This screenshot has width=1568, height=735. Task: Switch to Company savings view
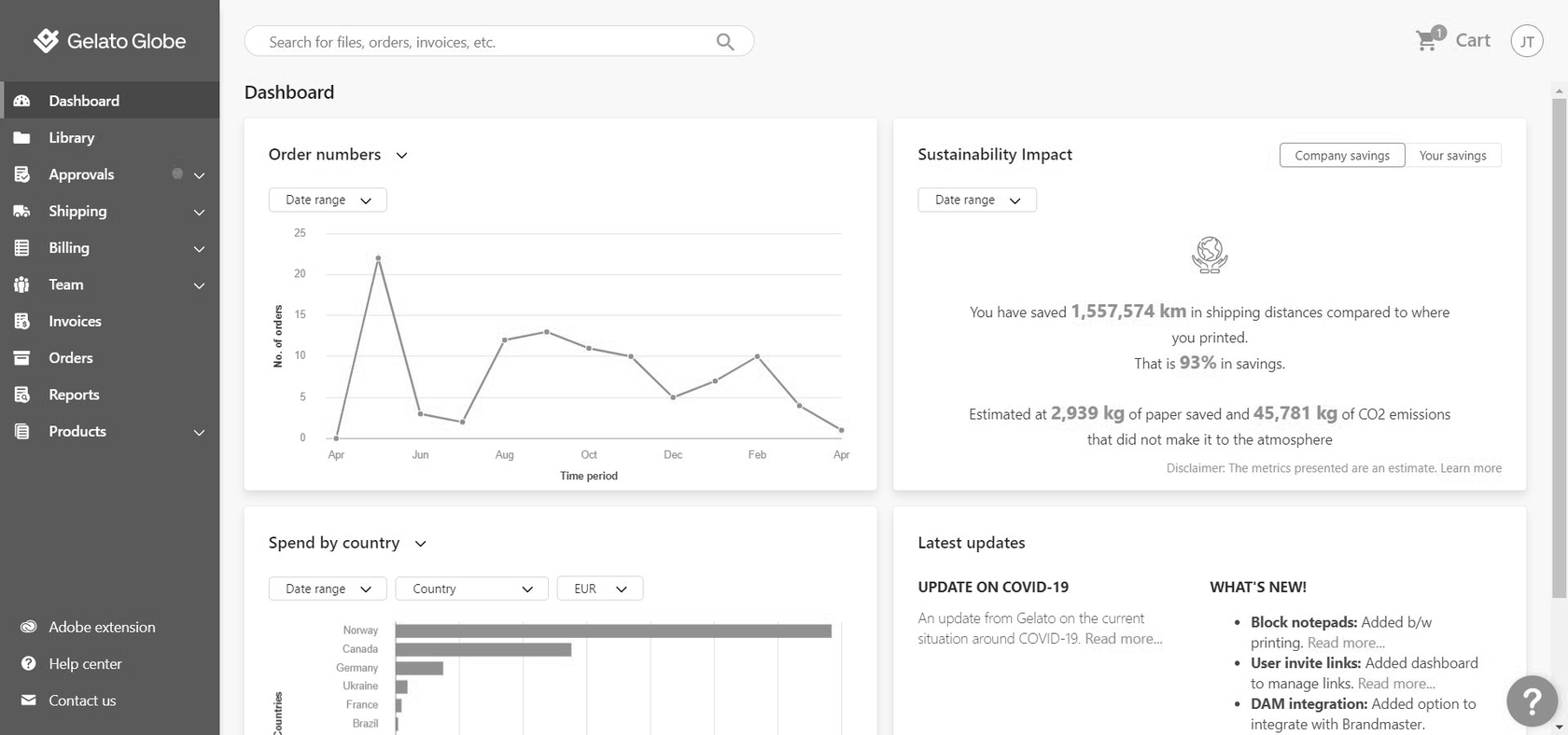1341,156
